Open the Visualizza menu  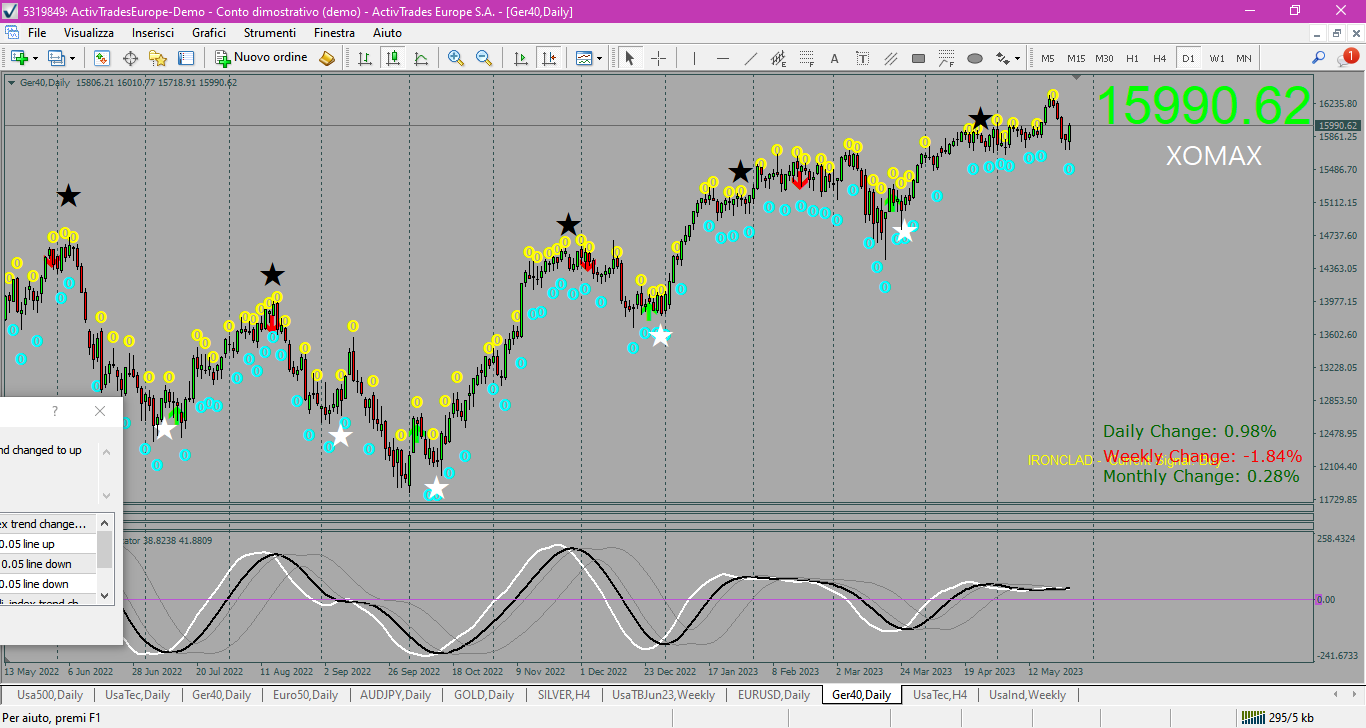pos(89,33)
